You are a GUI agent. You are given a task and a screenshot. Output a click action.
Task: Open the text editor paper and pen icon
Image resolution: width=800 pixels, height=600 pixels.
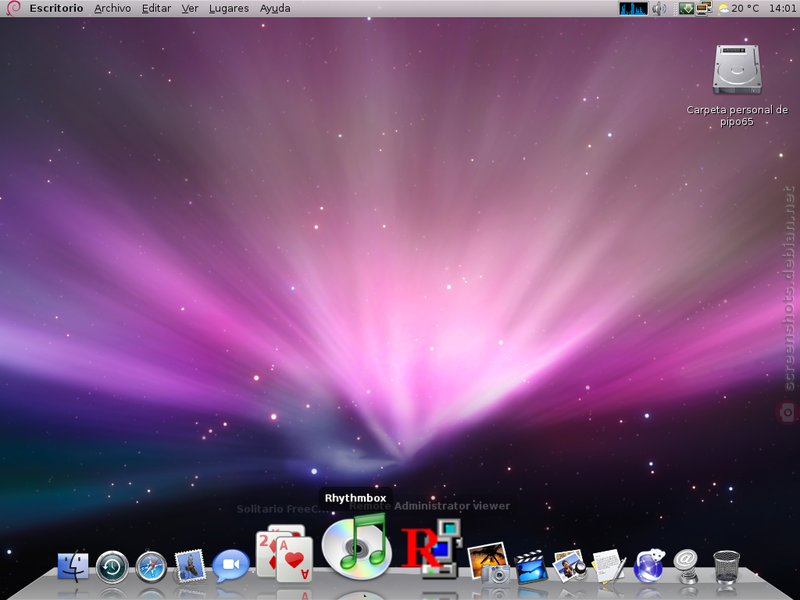(x=609, y=566)
